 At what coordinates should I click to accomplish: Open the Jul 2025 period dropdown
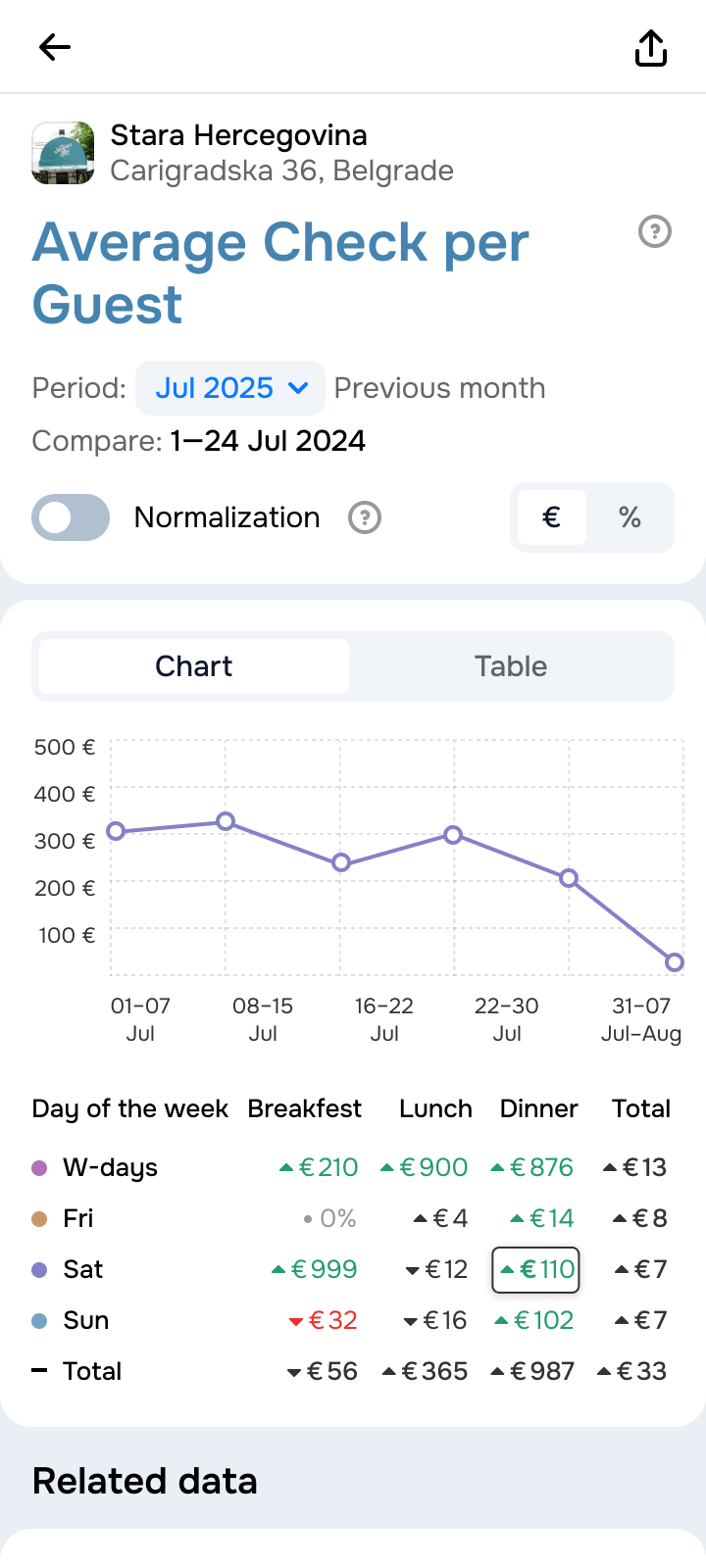230,388
